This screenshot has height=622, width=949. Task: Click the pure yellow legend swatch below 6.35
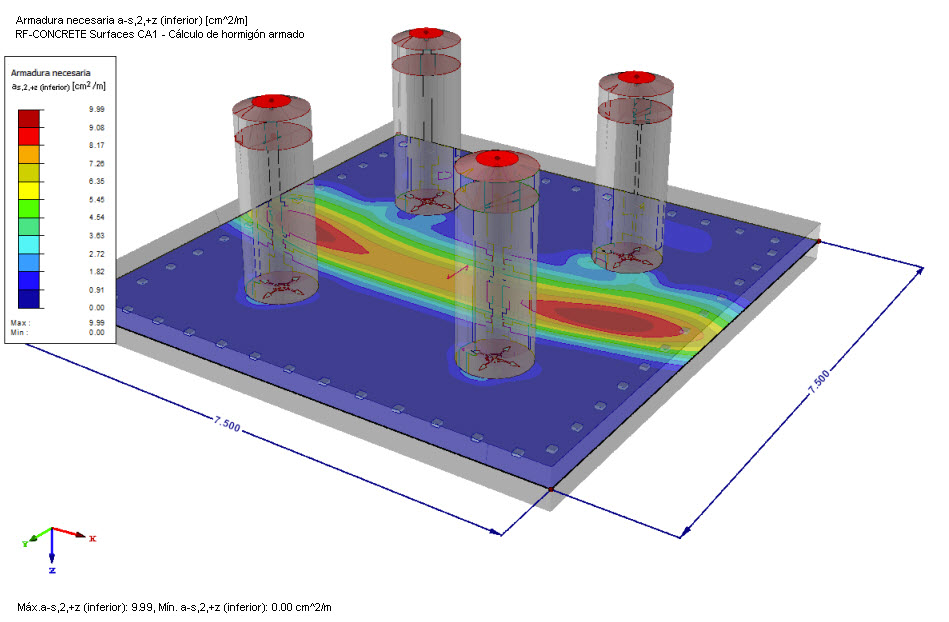point(28,191)
